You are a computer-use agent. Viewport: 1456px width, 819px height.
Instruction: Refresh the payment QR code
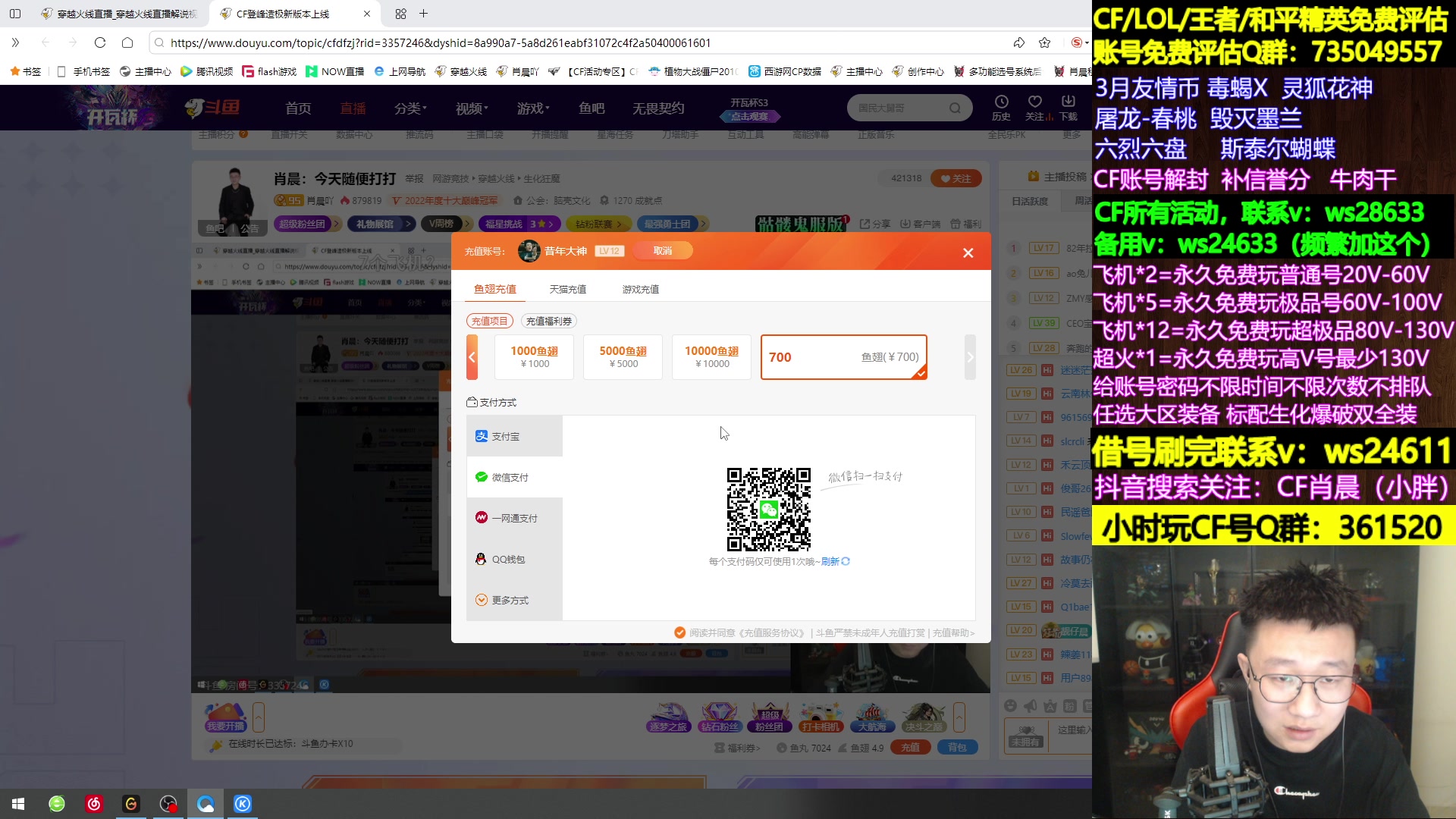835,561
